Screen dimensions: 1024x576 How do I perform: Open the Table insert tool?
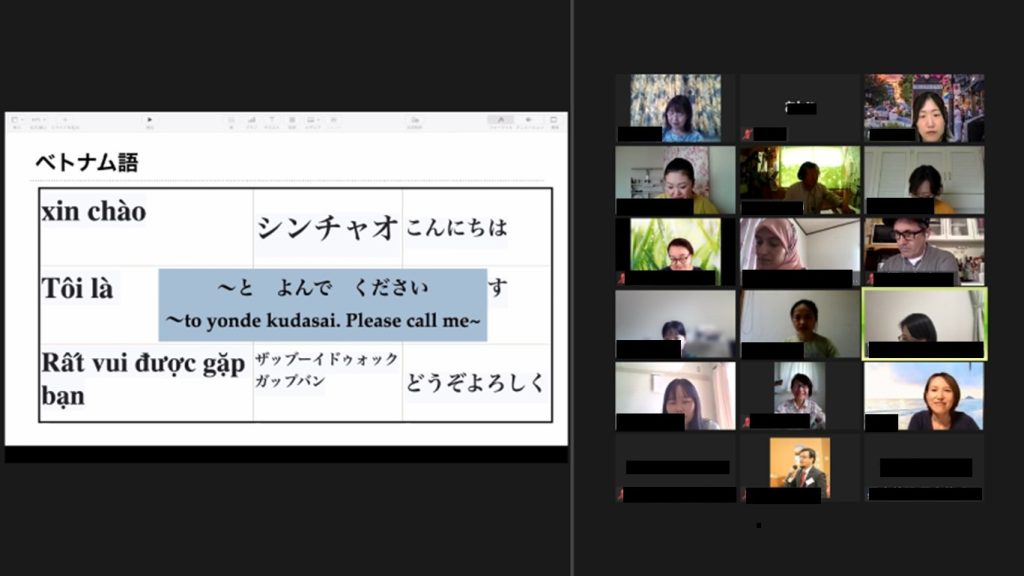(231, 122)
